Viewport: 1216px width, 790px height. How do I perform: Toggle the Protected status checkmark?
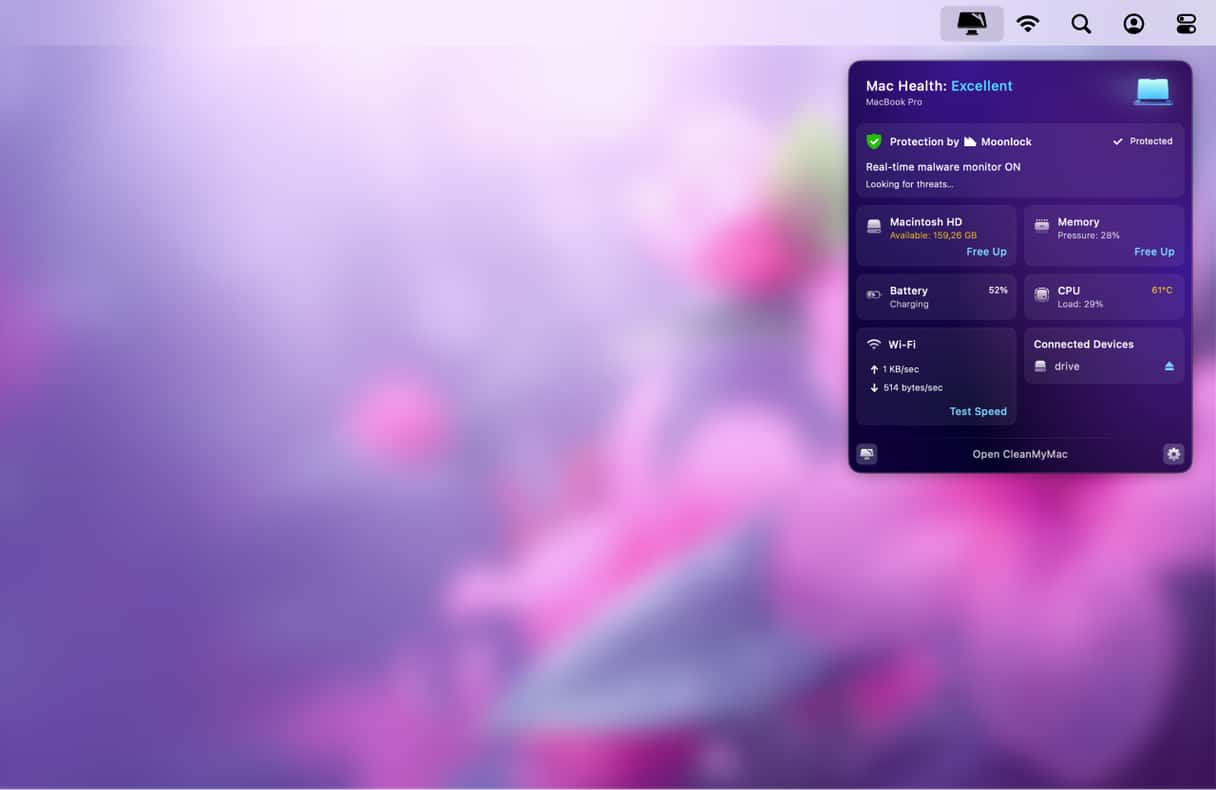coord(1119,141)
